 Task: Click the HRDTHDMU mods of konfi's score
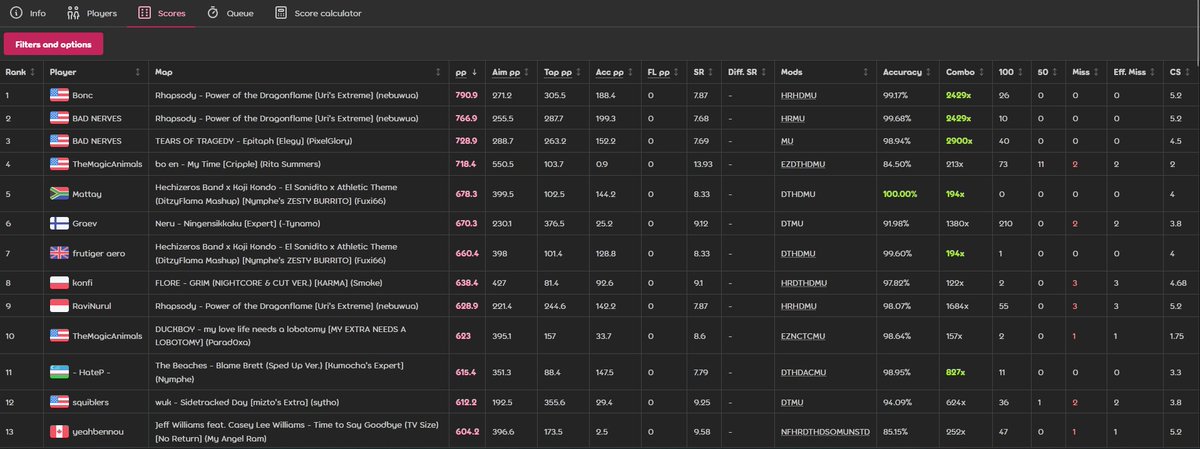pyautogui.click(x=805, y=283)
